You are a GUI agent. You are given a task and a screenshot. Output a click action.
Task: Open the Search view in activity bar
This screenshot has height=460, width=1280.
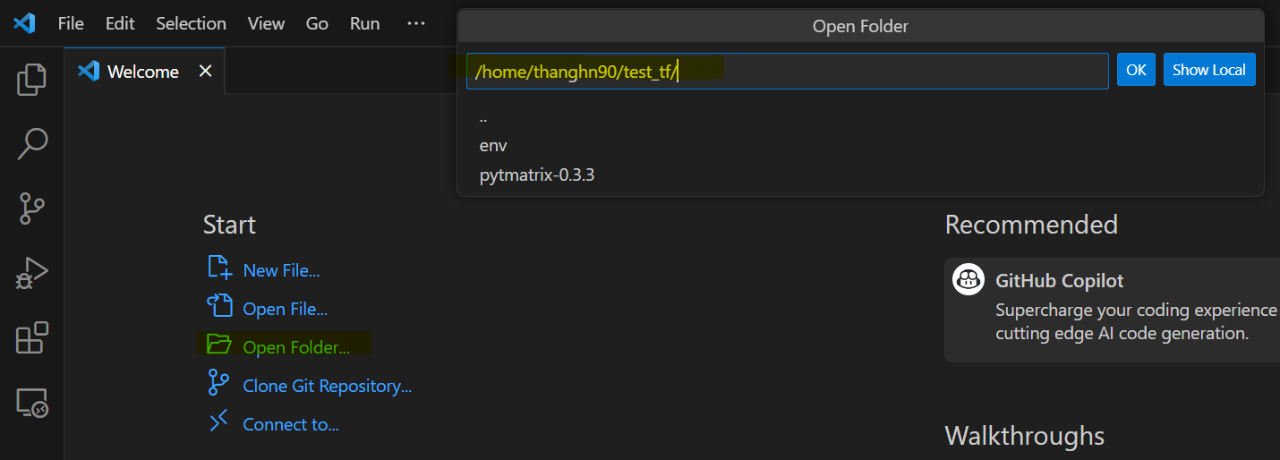point(32,144)
